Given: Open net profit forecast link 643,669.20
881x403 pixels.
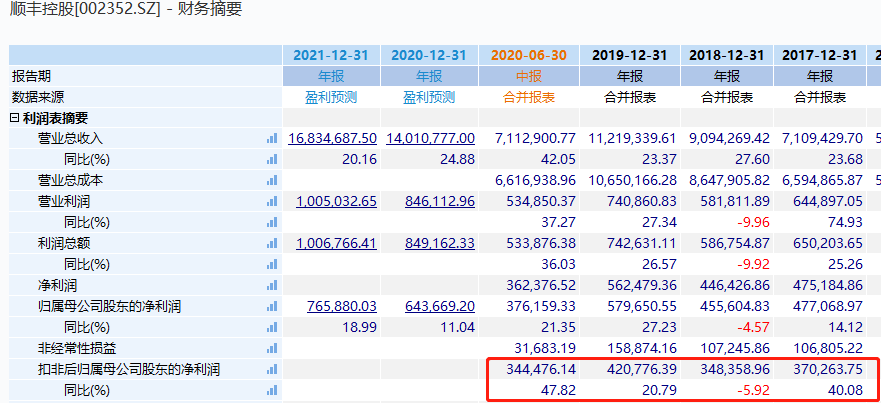Looking at the screenshot, I should tap(440, 307).
